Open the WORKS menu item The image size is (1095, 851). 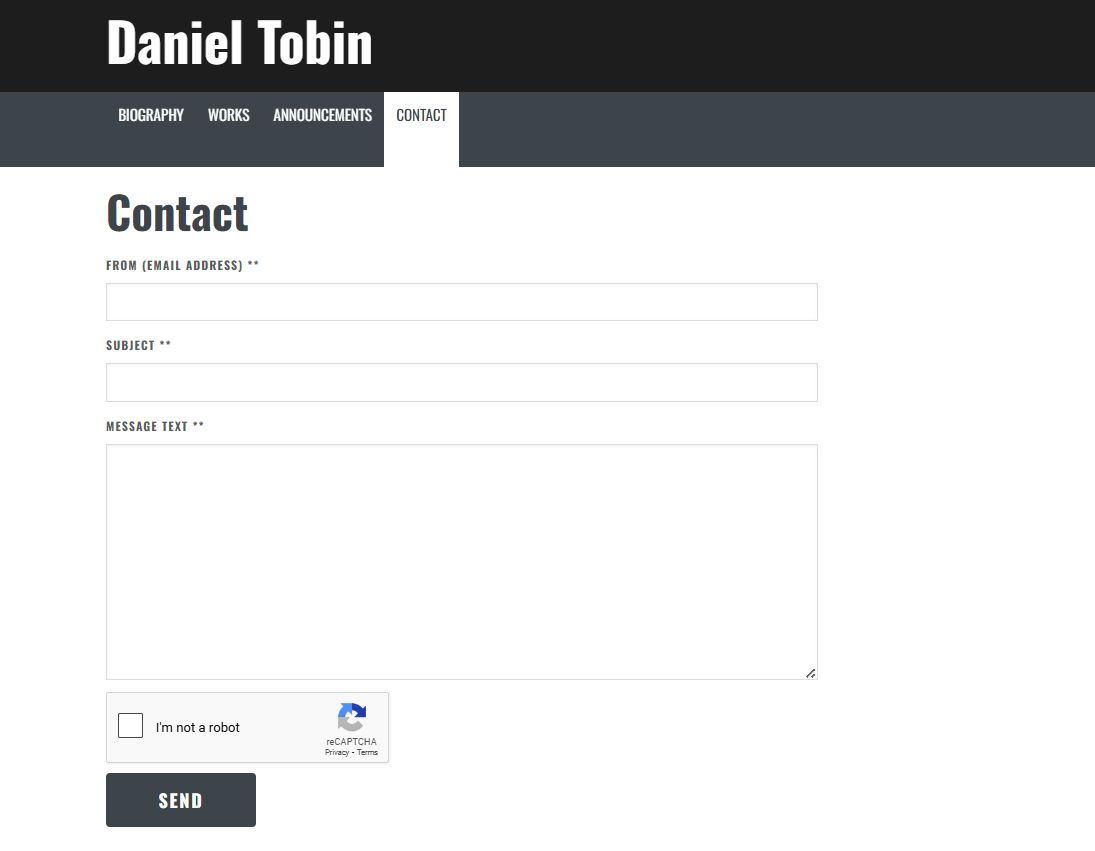point(228,114)
